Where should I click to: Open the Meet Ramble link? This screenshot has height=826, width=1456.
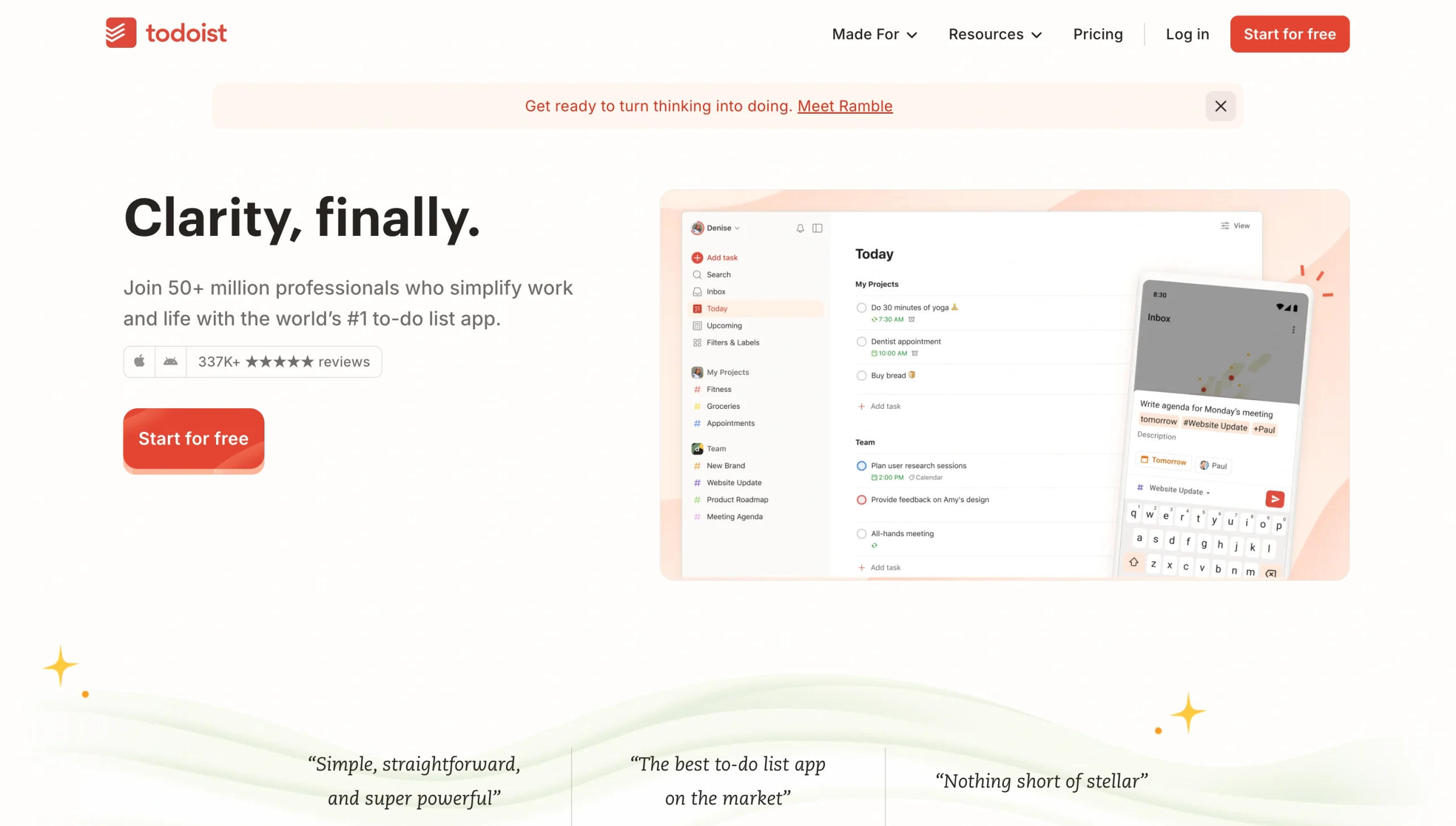[845, 106]
